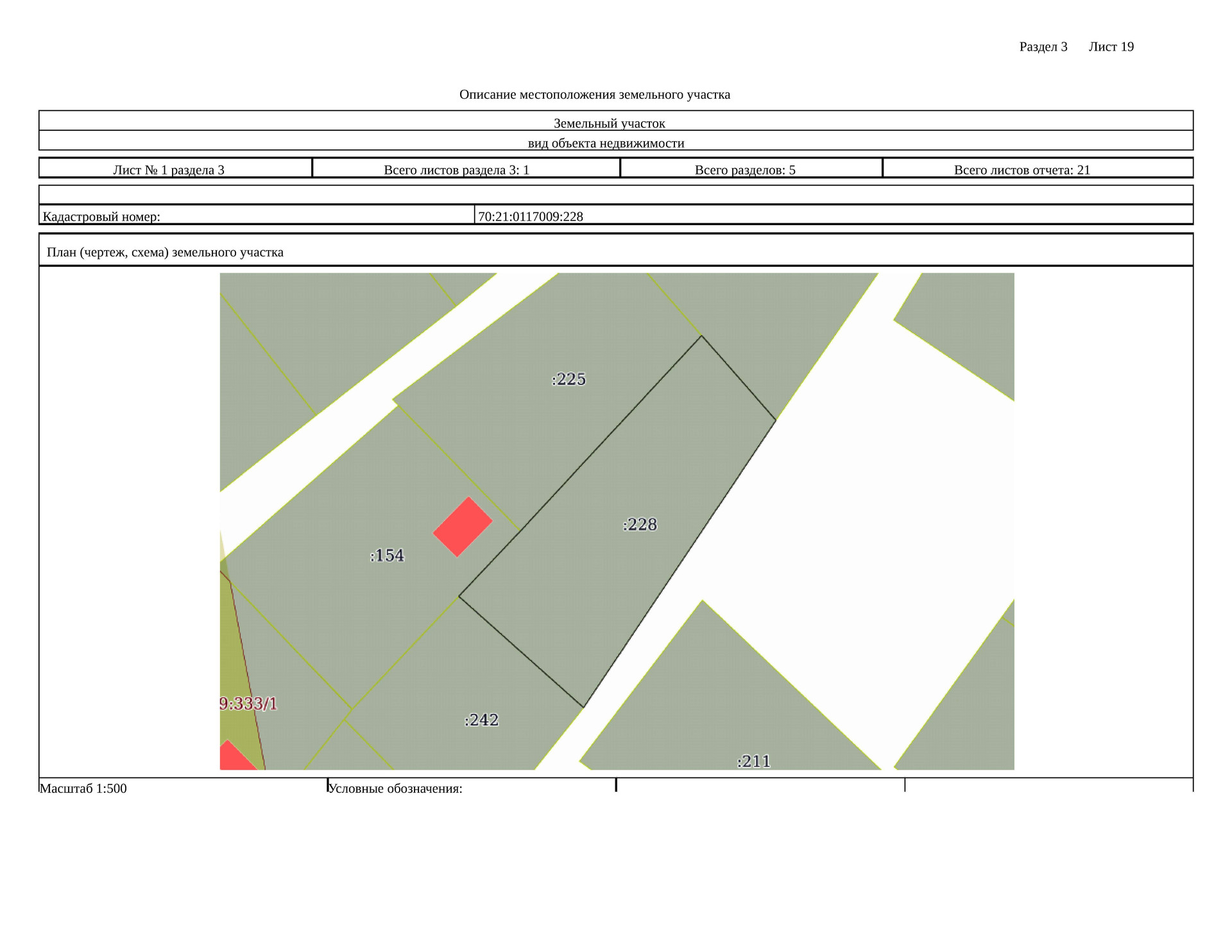Image resolution: width=1232 pixels, height=952 pixels.
Task: Select 'Всего листов отчета: 21' cell
Action: pos(1022,169)
